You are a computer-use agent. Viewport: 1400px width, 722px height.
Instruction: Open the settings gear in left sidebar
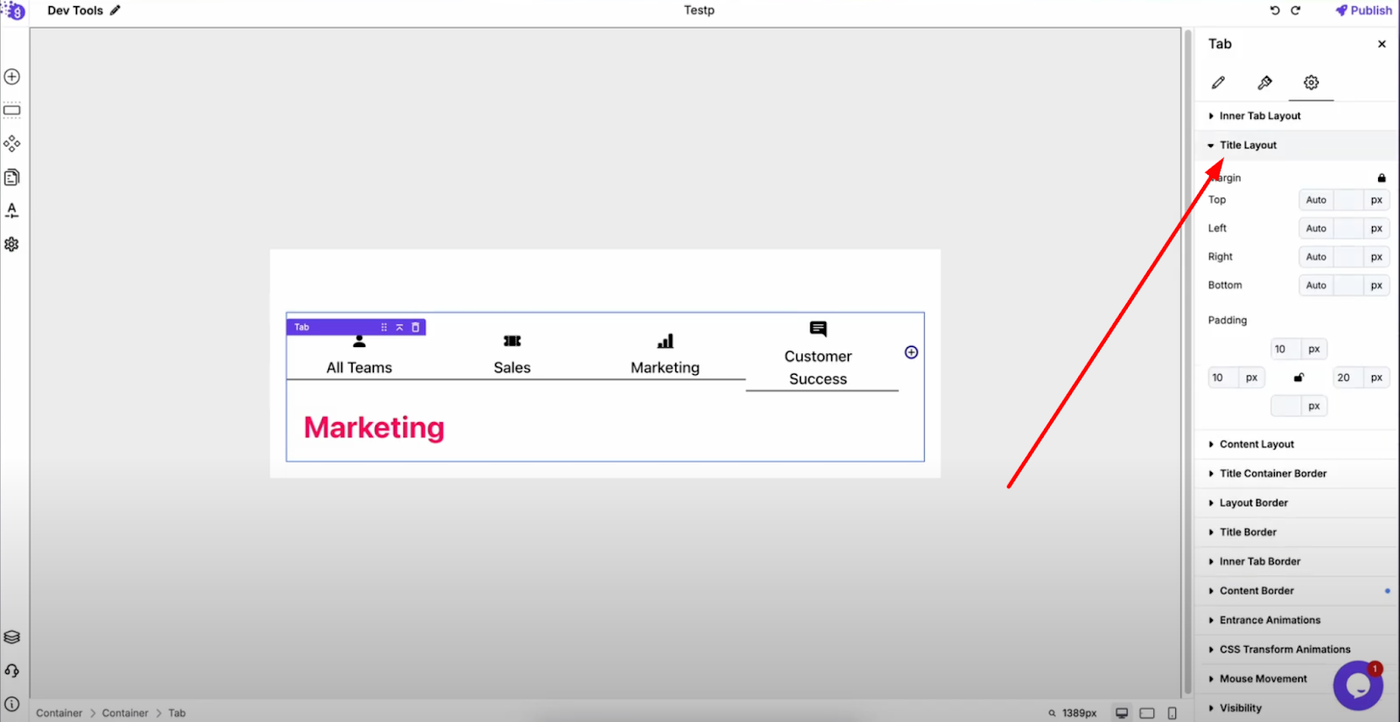click(12, 244)
